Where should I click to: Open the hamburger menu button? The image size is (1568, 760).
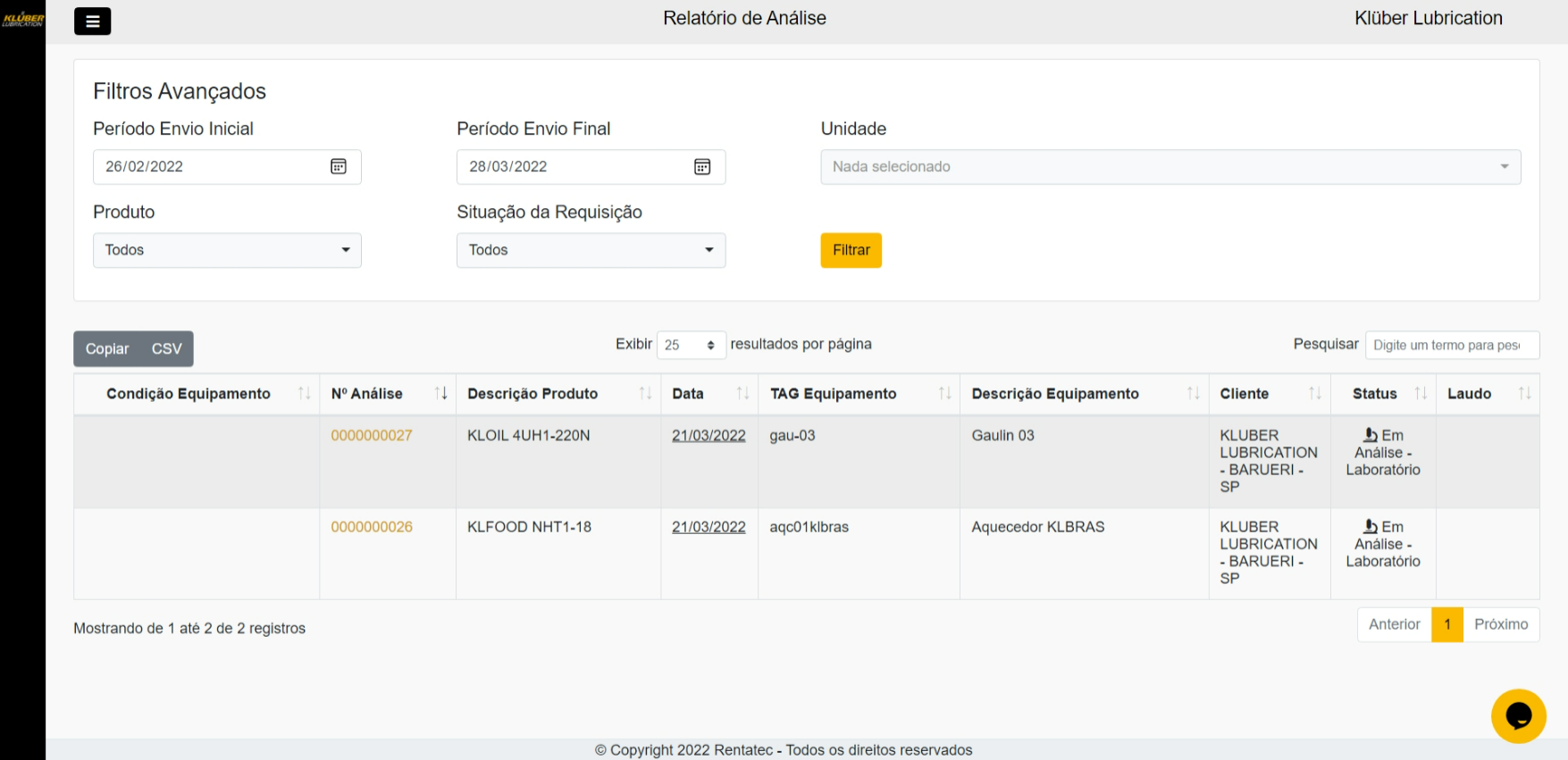[x=92, y=21]
